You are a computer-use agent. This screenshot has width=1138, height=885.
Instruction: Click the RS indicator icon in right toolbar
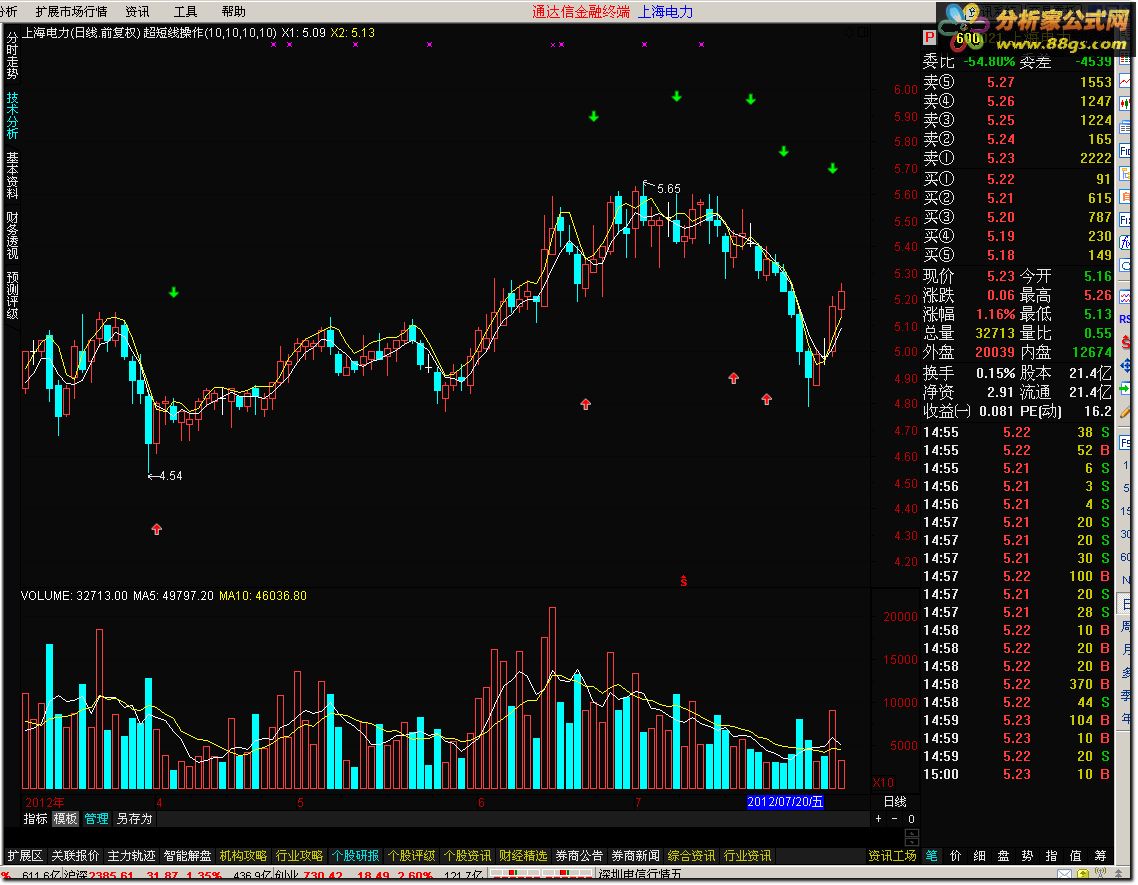tap(1126, 318)
